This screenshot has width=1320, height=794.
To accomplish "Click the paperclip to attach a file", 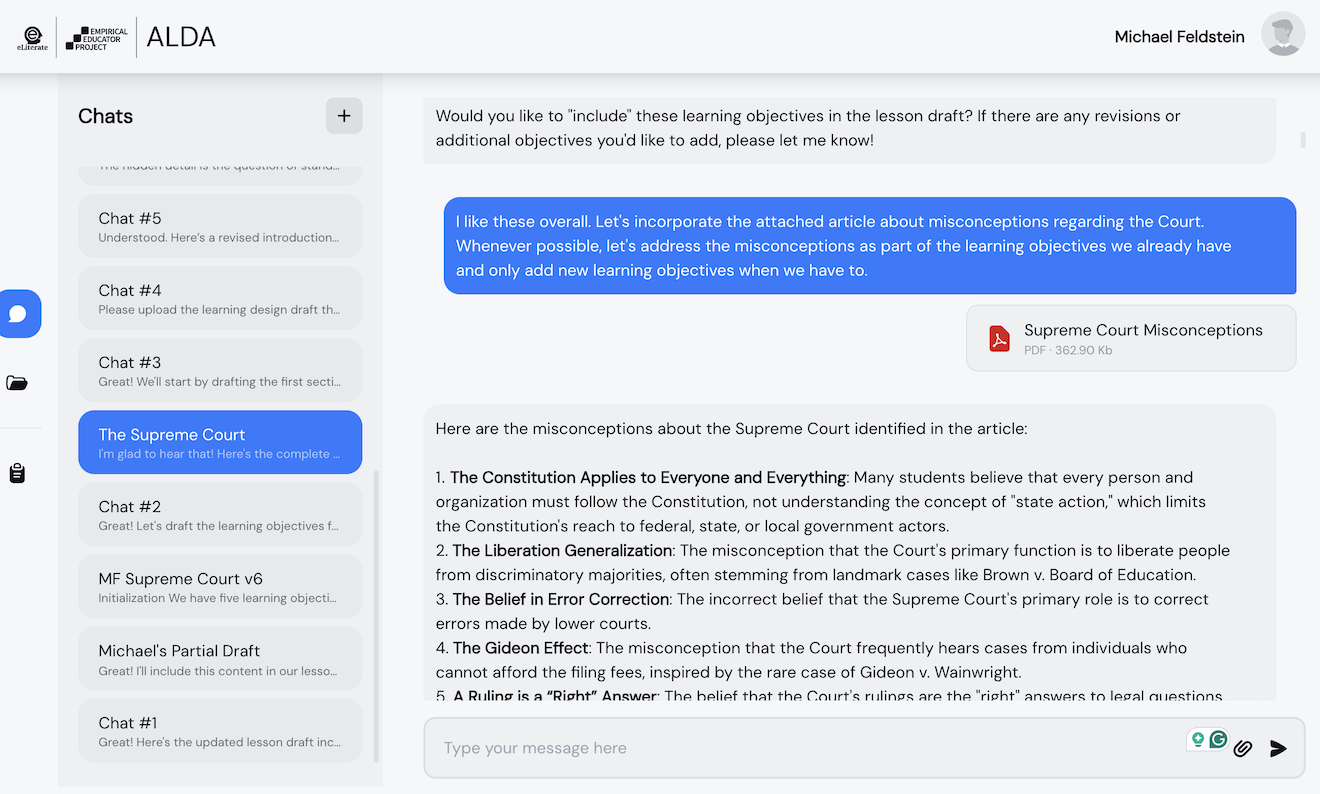I will 1242,747.
